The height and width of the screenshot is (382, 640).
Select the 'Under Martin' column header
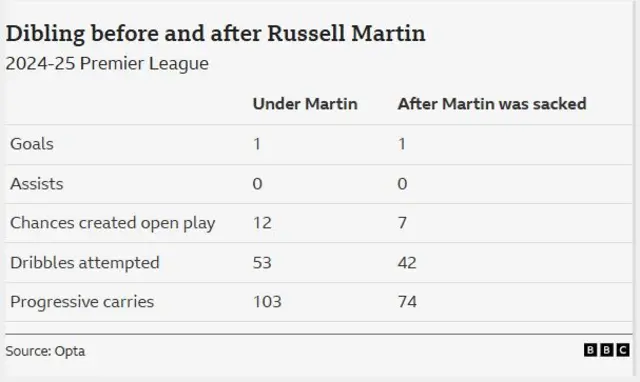click(x=305, y=104)
